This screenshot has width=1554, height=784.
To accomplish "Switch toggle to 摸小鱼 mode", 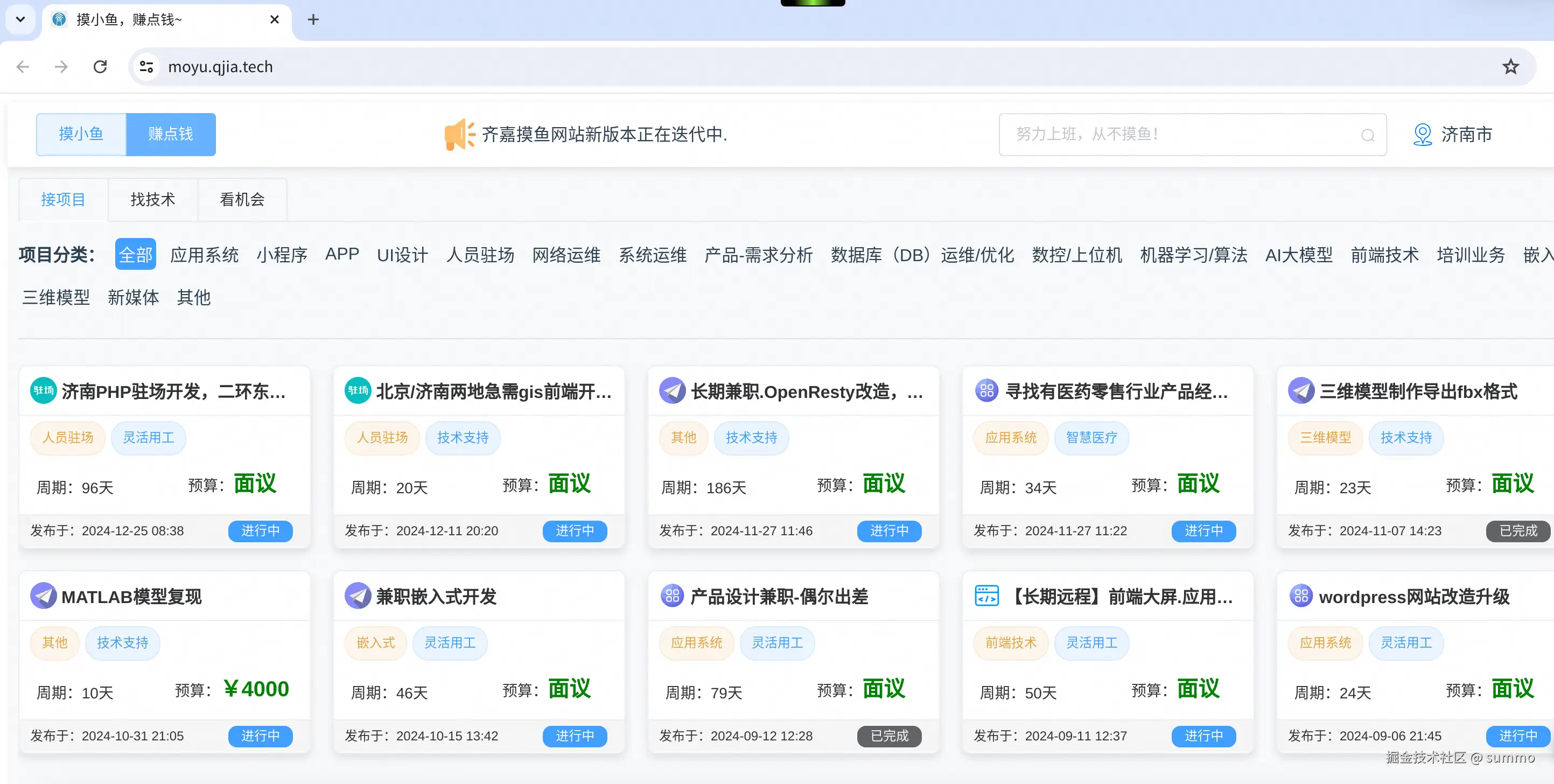I will [81, 134].
